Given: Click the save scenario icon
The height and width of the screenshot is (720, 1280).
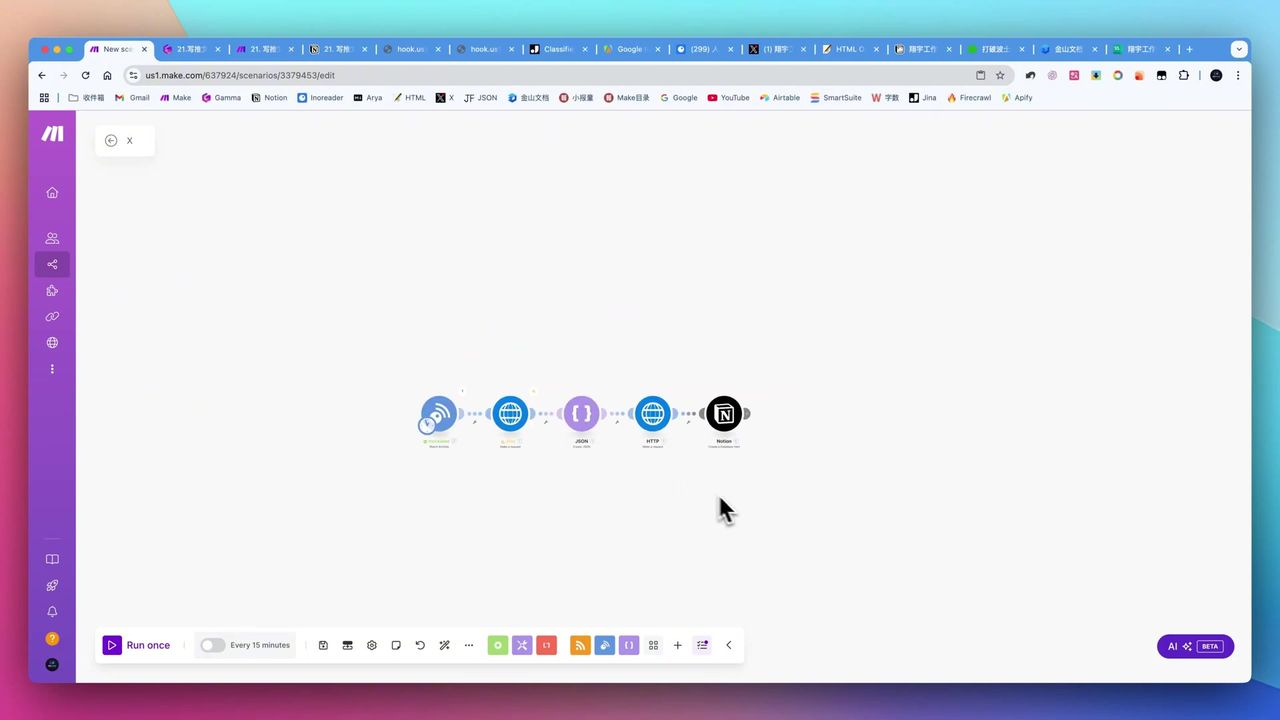Looking at the screenshot, I should (323, 646).
